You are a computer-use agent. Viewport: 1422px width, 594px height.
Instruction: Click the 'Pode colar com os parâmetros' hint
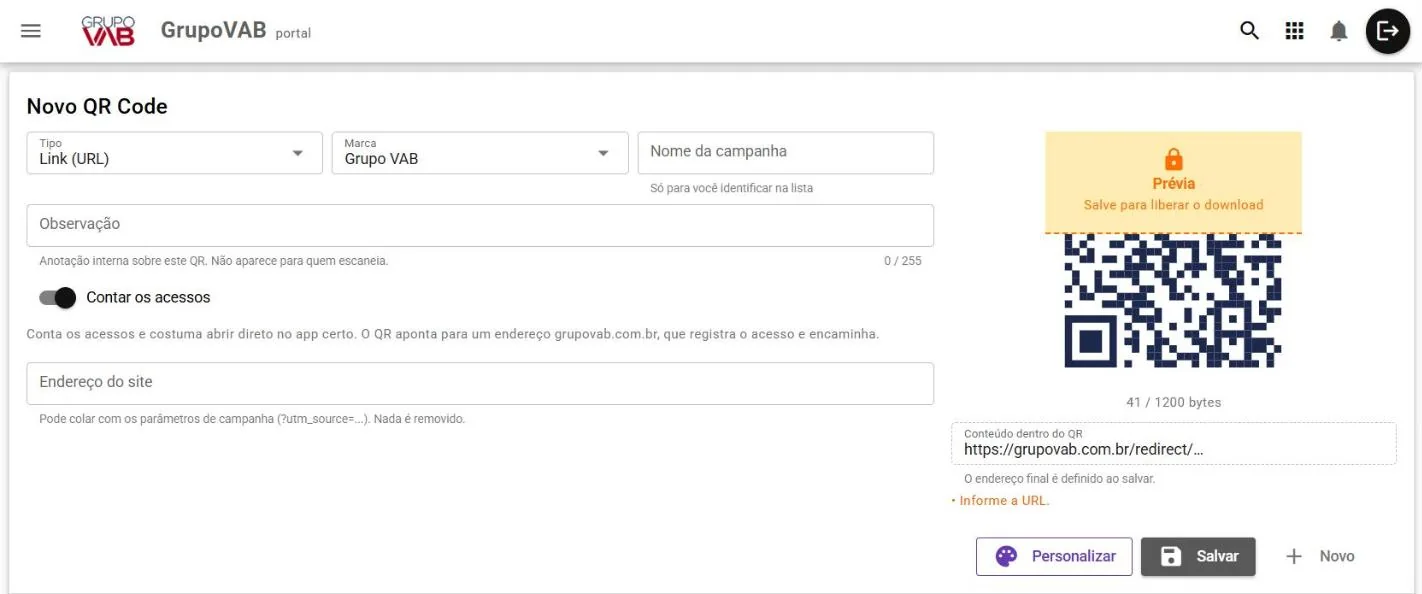tap(252, 419)
